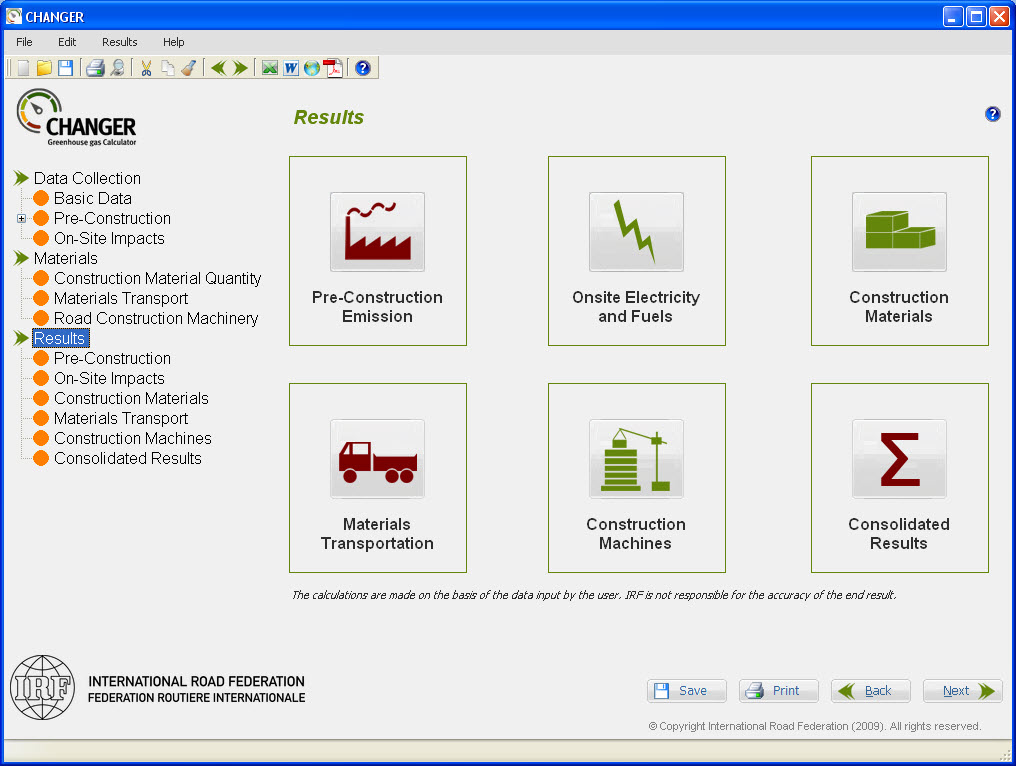Open Consolidated Results sigma icon
This screenshot has height=766, width=1016.
coord(899,458)
